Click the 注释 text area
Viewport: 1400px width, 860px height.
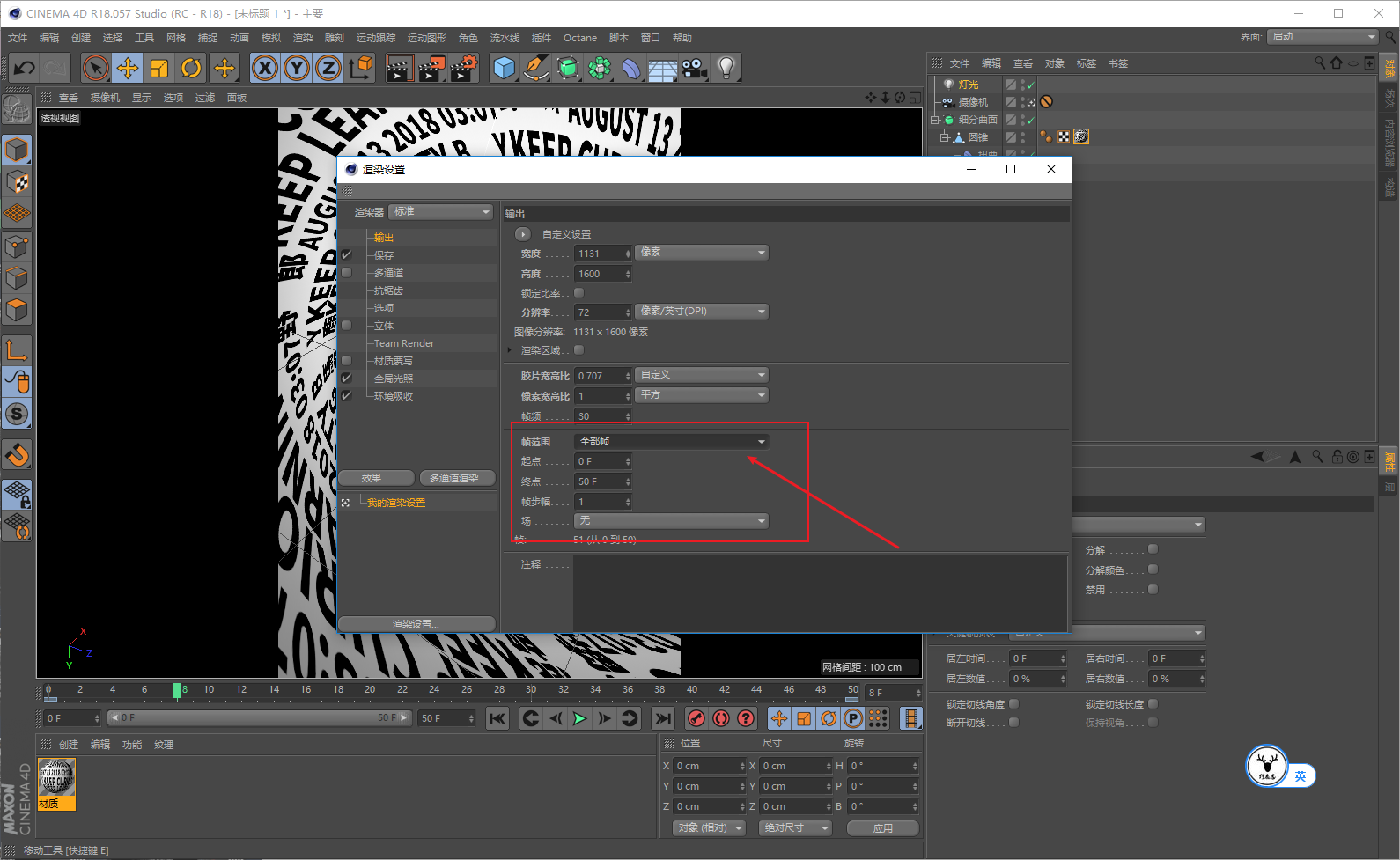coord(819,592)
